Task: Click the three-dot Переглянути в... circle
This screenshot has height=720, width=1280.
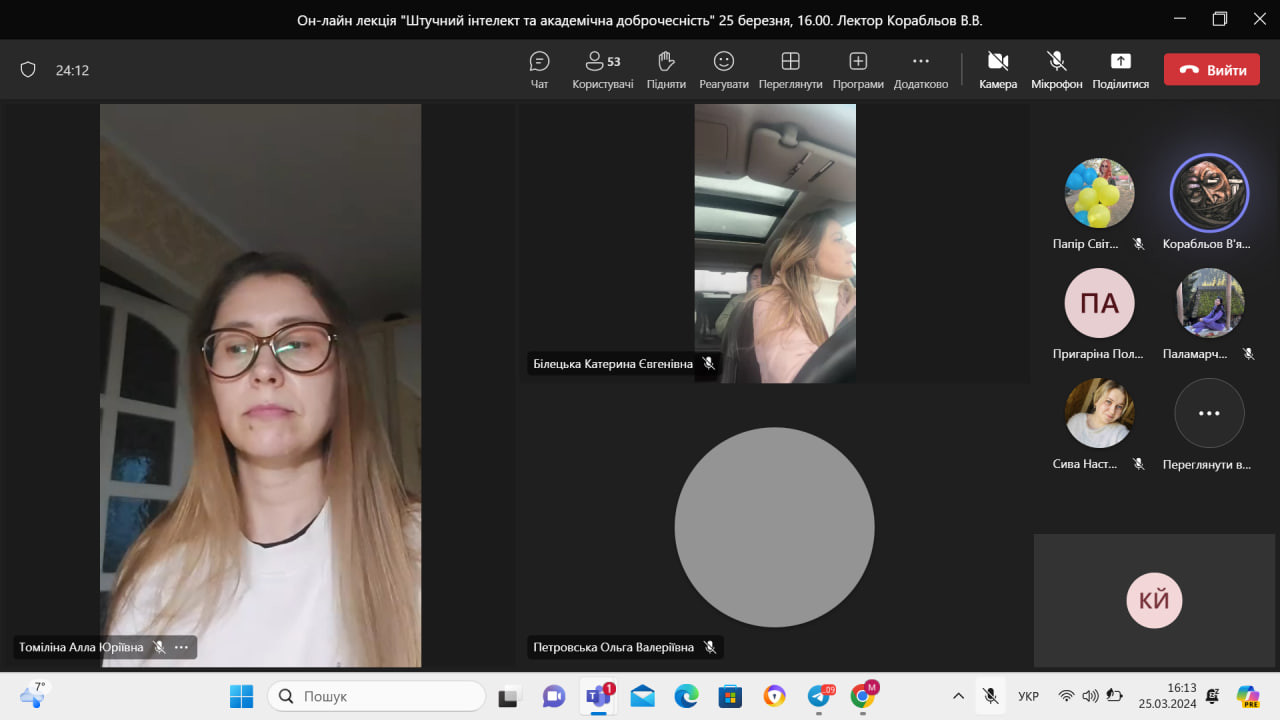Action: pyautogui.click(x=1209, y=412)
